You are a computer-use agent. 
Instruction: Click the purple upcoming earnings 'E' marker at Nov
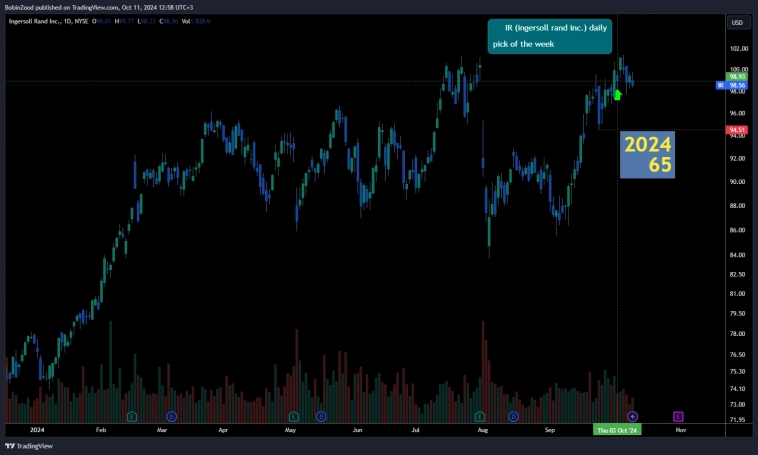[x=678, y=416]
